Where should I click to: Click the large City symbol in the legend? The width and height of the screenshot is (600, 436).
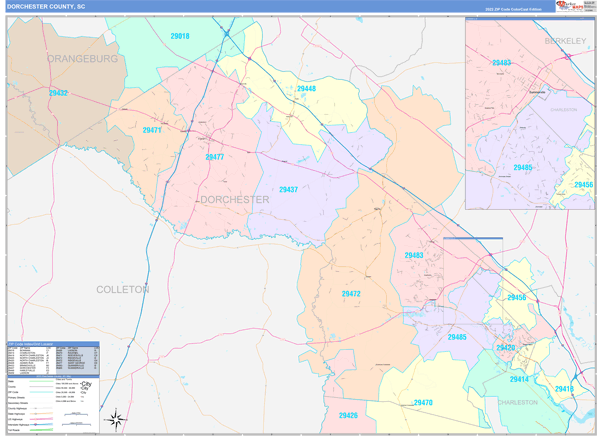click(x=86, y=386)
